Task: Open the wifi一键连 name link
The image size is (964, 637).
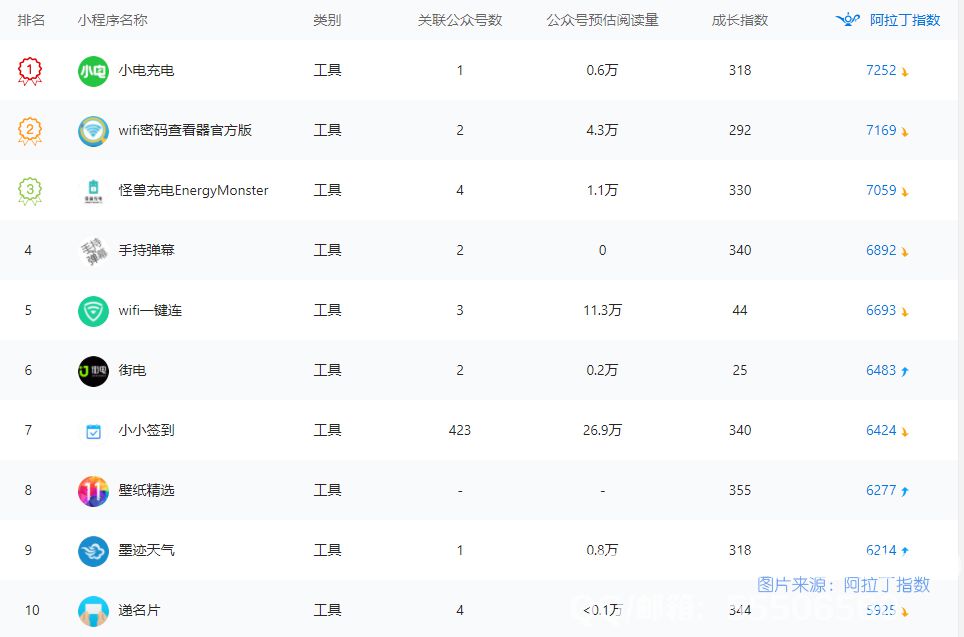Action: [150, 311]
